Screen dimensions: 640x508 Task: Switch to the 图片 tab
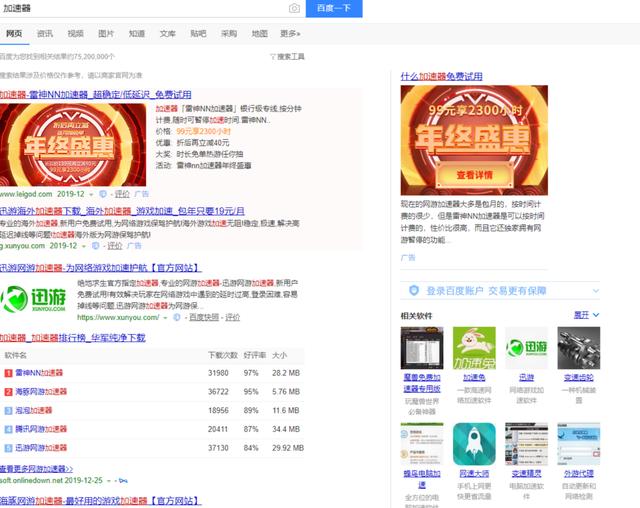coord(106,33)
